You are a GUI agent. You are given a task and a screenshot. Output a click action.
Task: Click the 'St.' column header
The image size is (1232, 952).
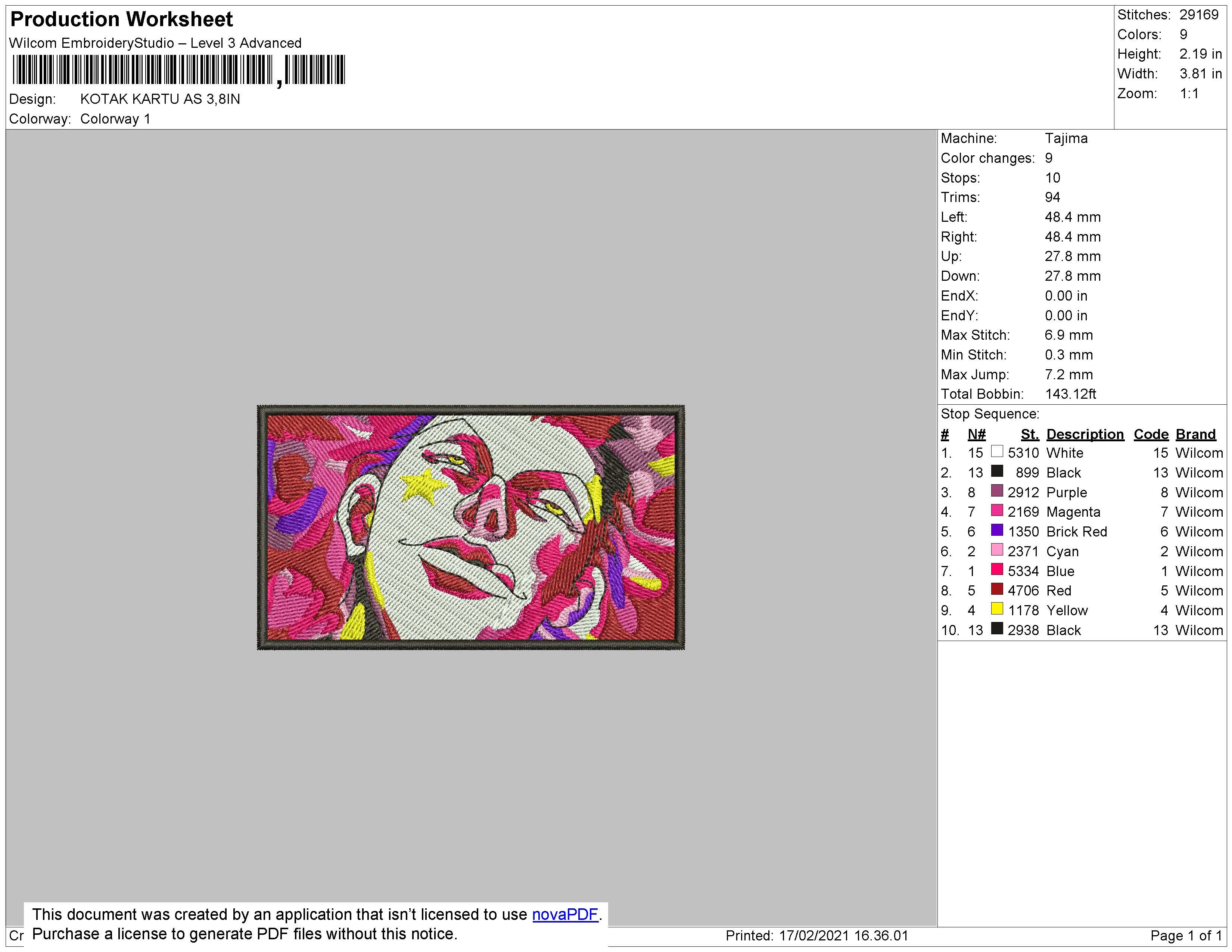click(x=1030, y=434)
